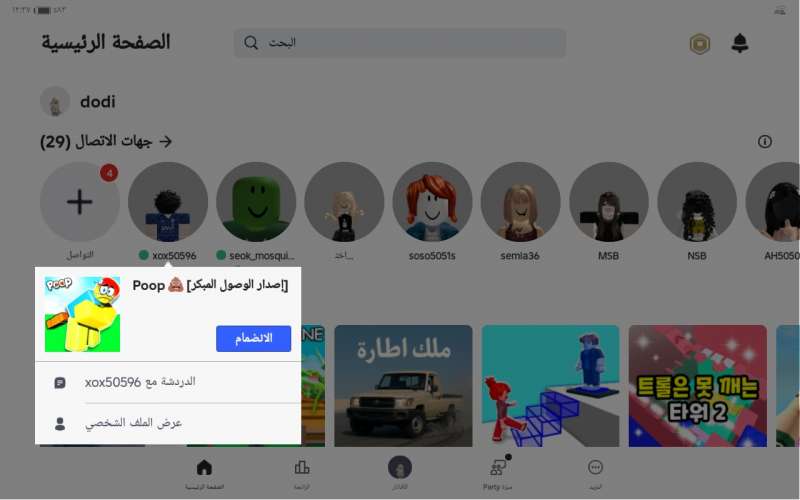Open the Robux hexagon icon

click(700, 44)
